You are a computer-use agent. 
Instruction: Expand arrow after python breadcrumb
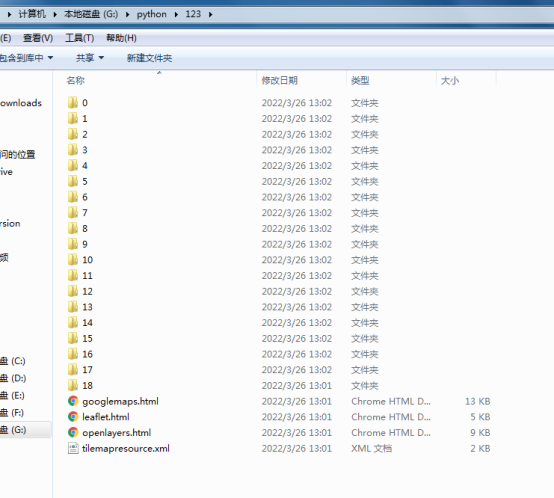pos(176,14)
